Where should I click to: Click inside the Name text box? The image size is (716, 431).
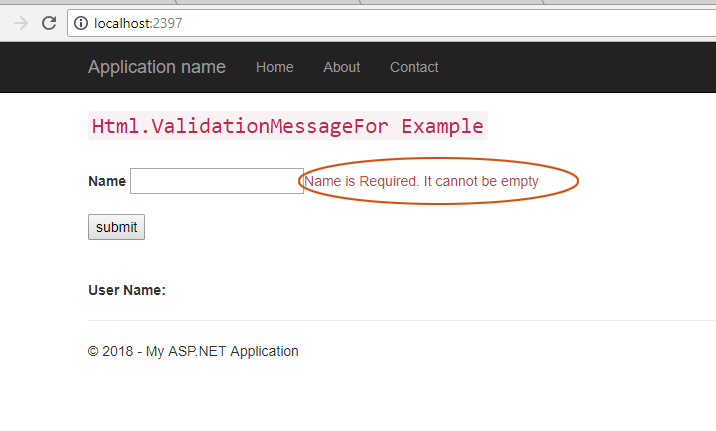[x=216, y=181]
